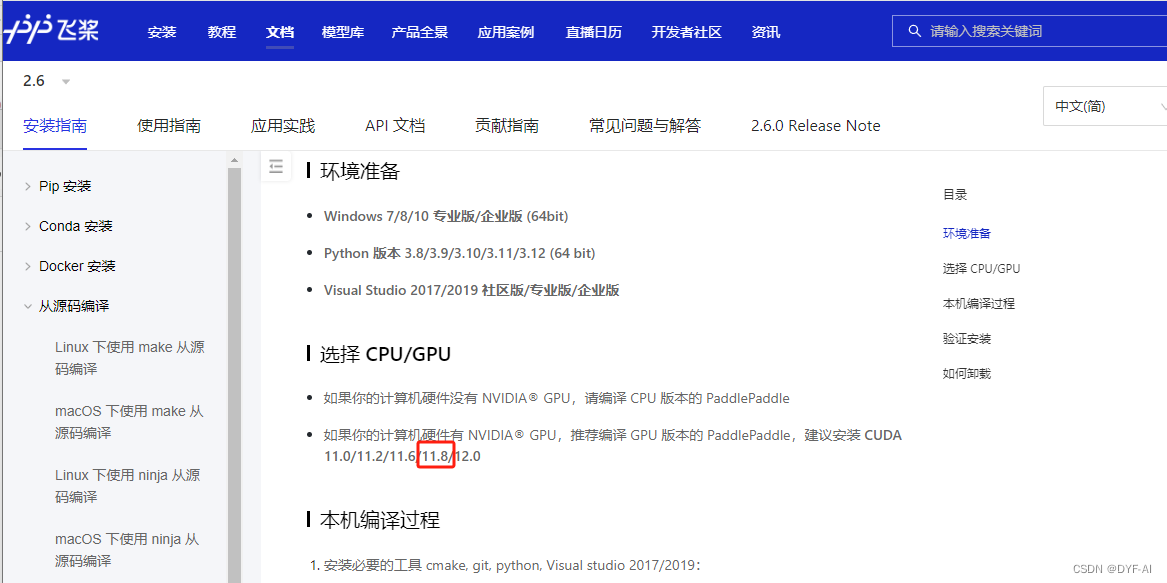
Task: Jump to 验证安装 in table of contents
Action: [967, 339]
